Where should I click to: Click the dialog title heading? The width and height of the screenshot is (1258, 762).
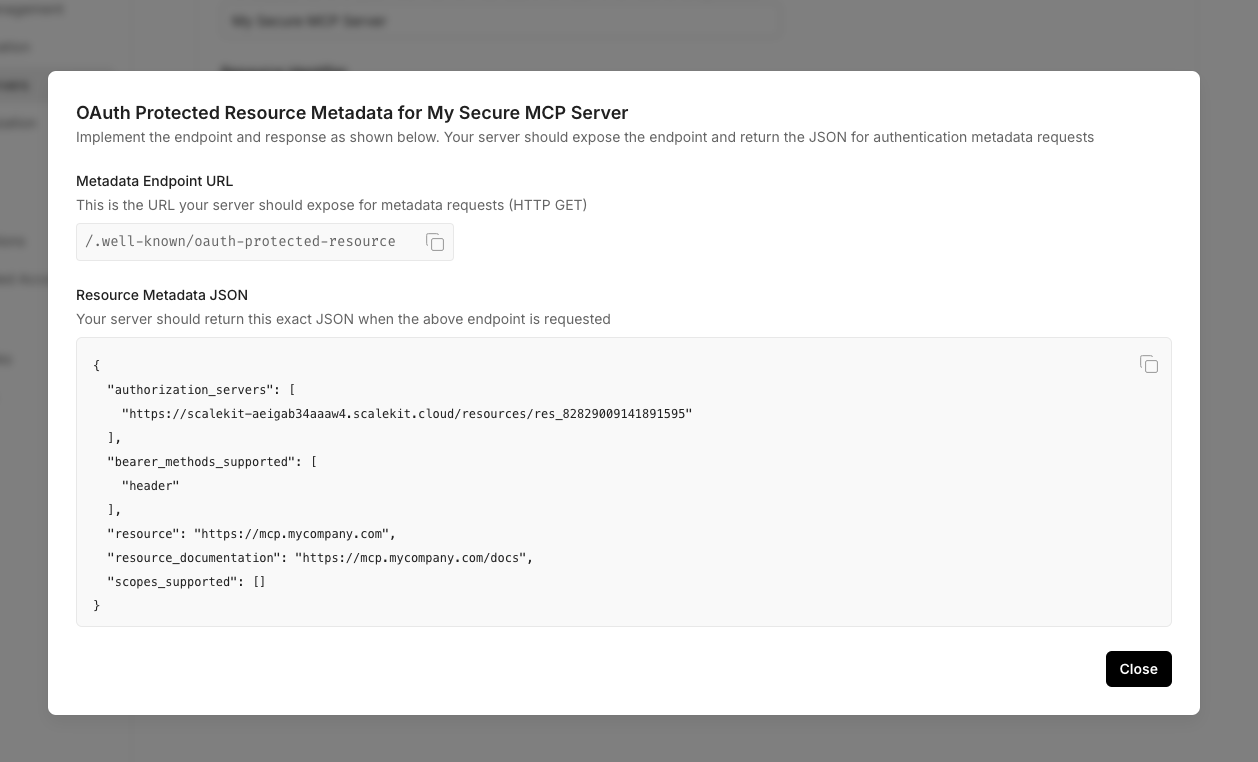[x=352, y=112]
